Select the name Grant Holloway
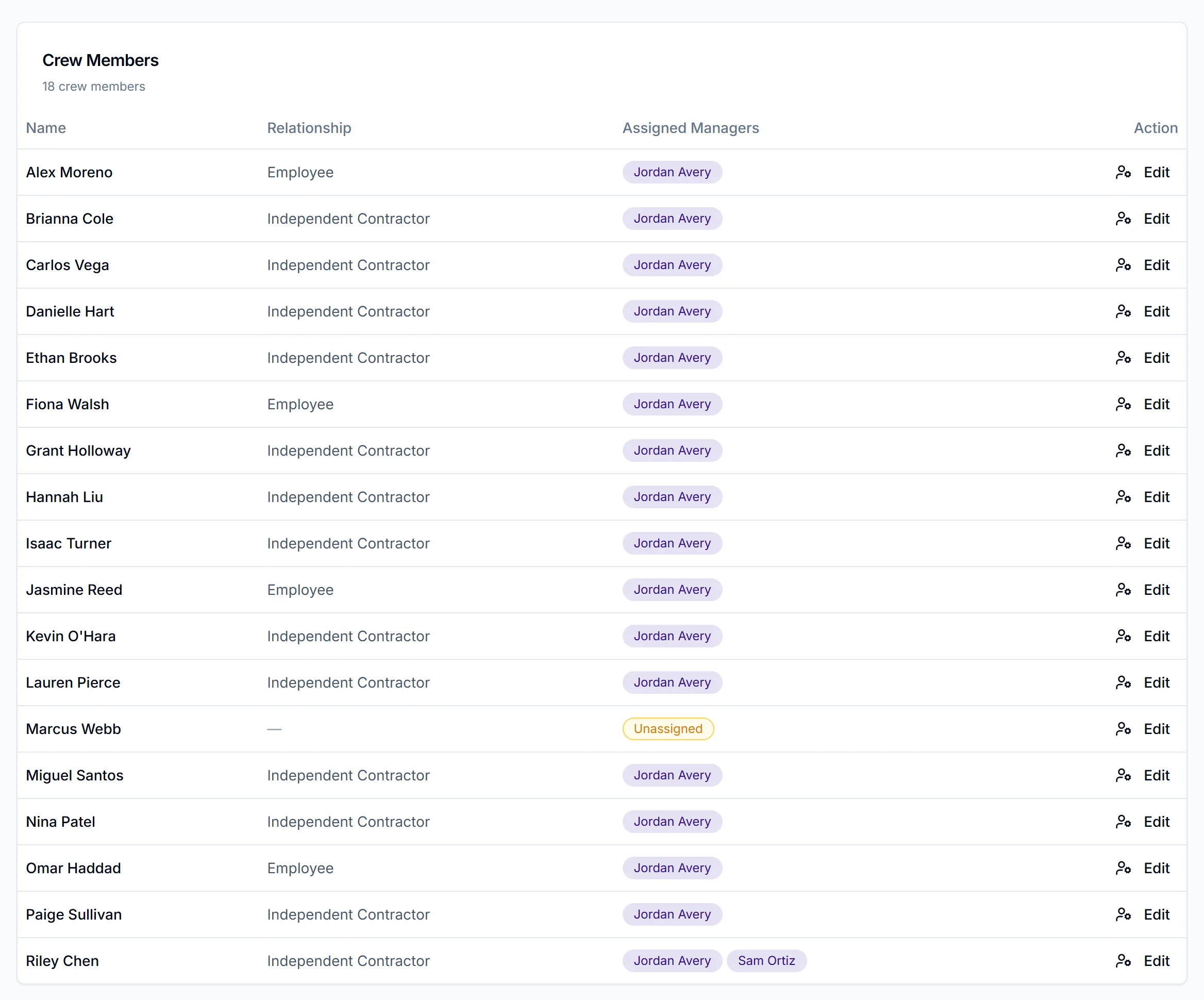 [x=78, y=451]
